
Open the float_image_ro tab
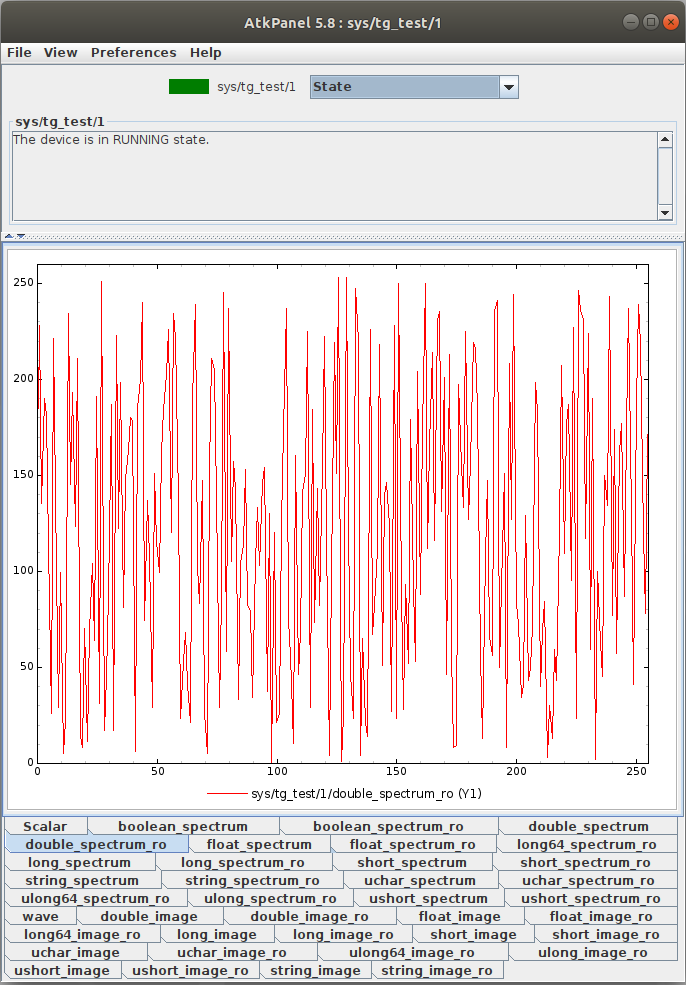(601, 917)
